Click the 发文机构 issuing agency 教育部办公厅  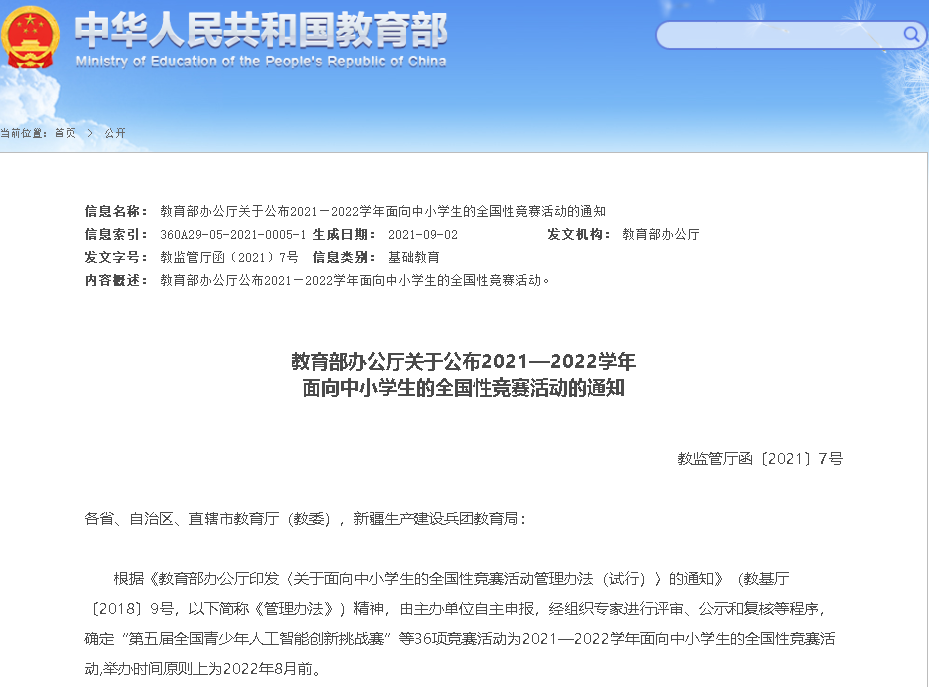click(659, 233)
